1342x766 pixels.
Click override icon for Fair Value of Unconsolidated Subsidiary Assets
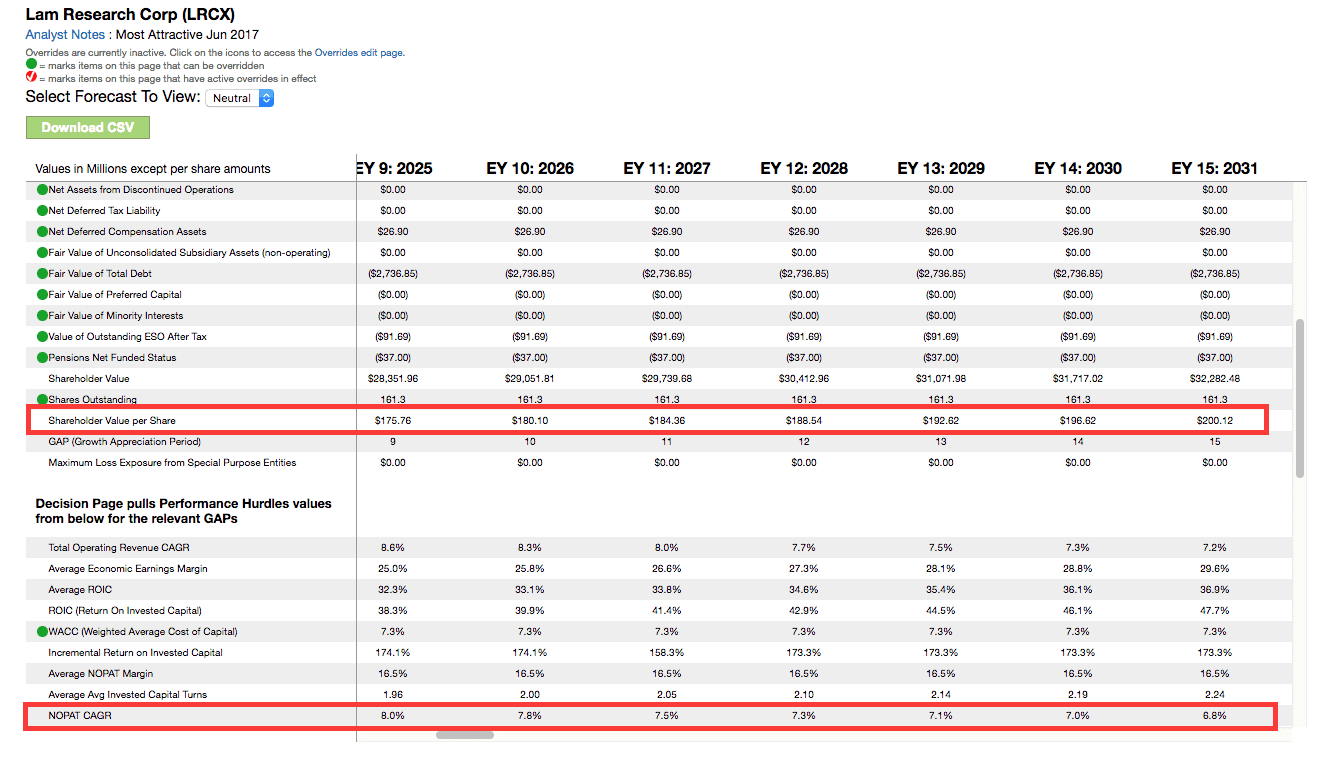[x=42, y=253]
